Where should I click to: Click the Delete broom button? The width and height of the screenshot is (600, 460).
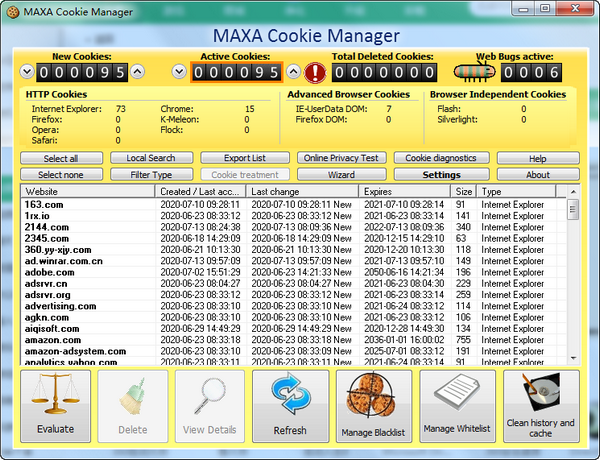pos(133,406)
